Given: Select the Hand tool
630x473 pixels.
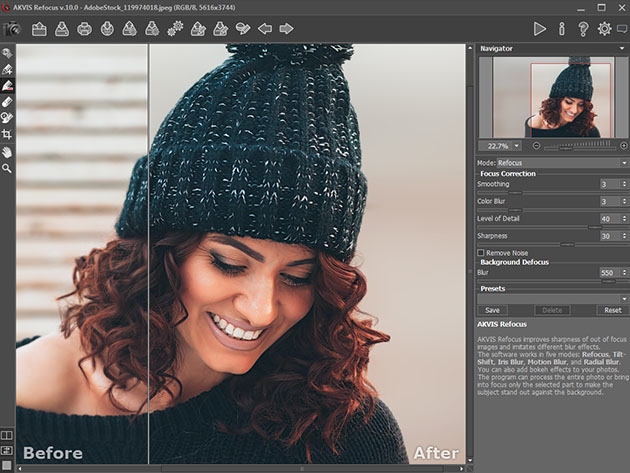Looking at the screenshot, I should 7,151.
